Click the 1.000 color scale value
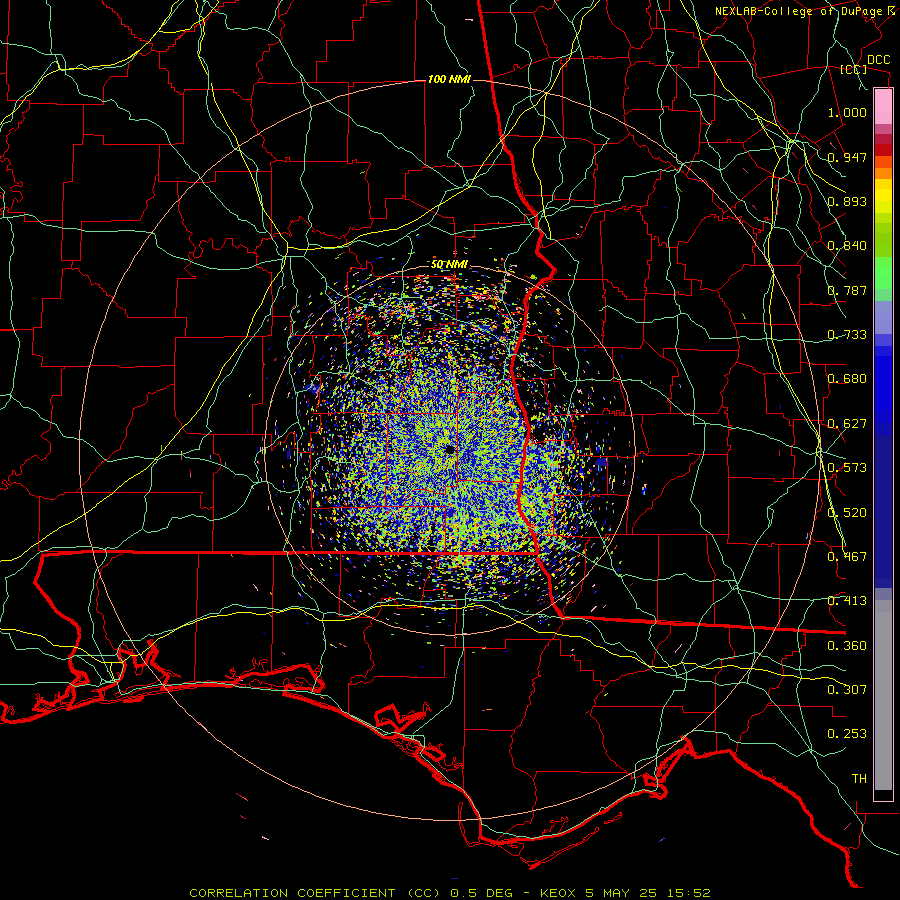 [x=847, y=112]
